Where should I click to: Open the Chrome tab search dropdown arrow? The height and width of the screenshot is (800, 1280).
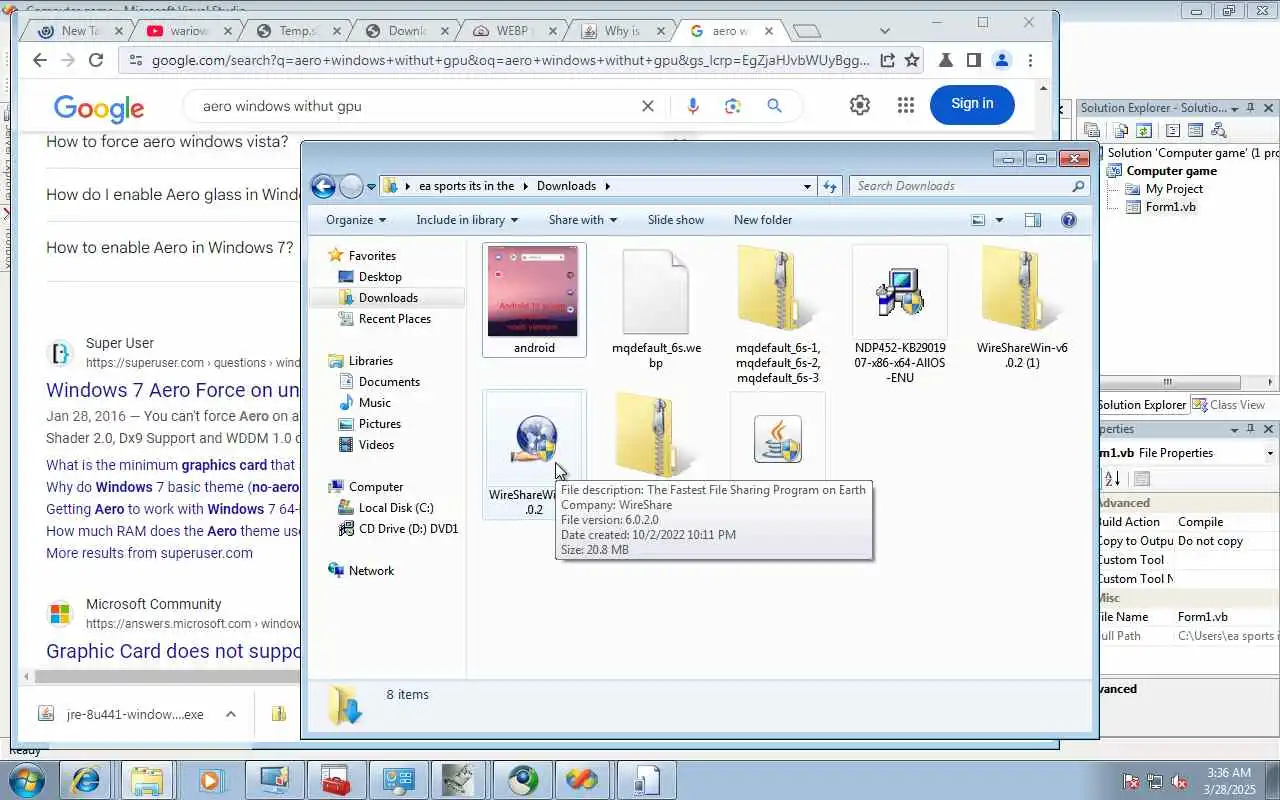(x=884, y=31)
